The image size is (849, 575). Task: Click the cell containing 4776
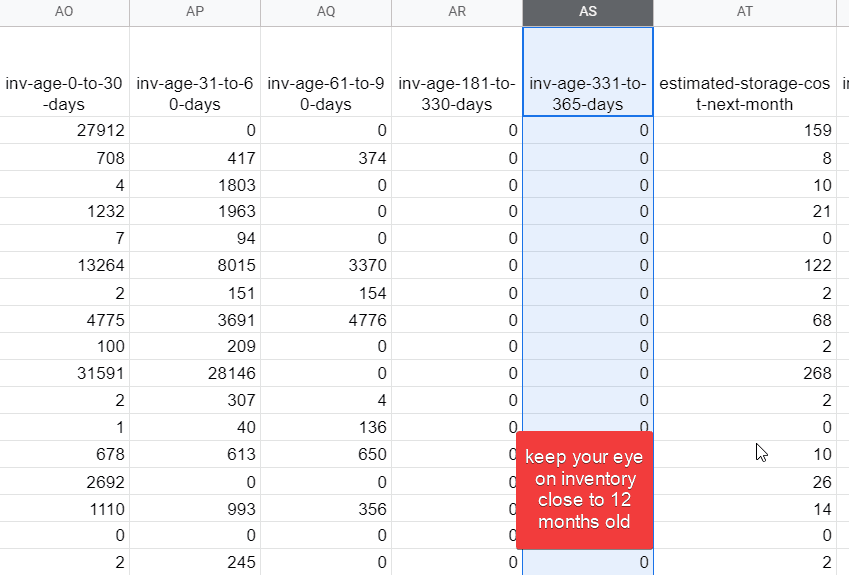(x=326, y=320)
